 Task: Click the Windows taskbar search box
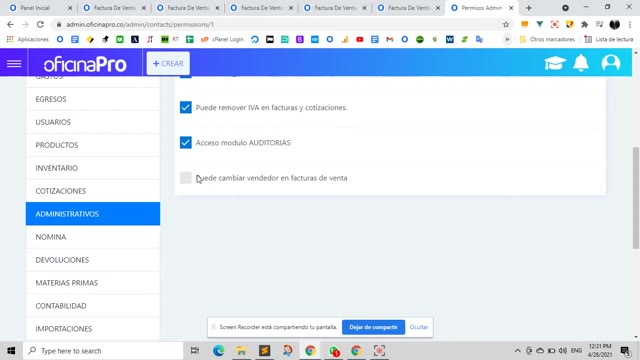click(x=103, y=351)
